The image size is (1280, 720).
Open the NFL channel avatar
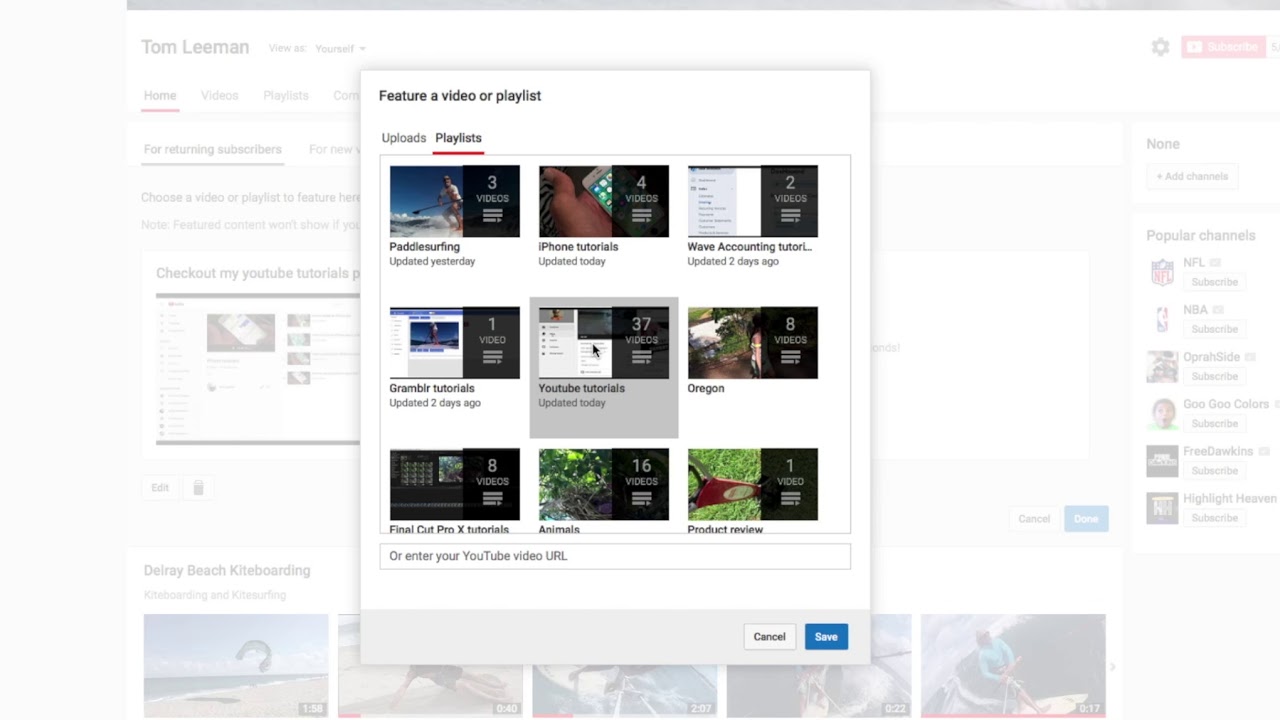pos(1162,272)
